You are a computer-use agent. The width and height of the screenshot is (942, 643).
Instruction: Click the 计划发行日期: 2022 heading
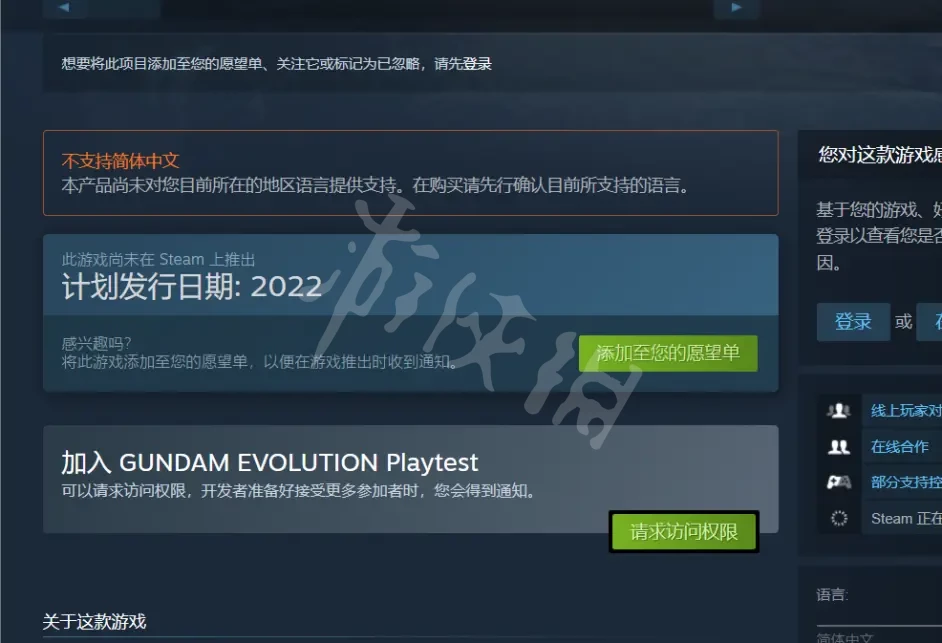[x=192, y=287]
